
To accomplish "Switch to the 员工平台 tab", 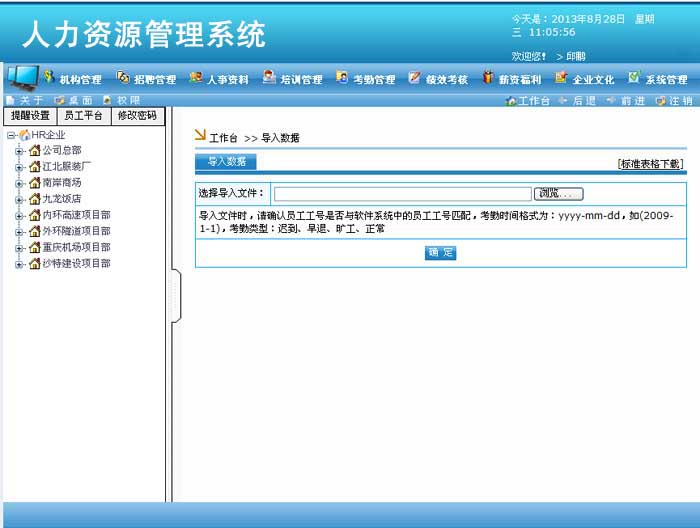I will [83, 116].
